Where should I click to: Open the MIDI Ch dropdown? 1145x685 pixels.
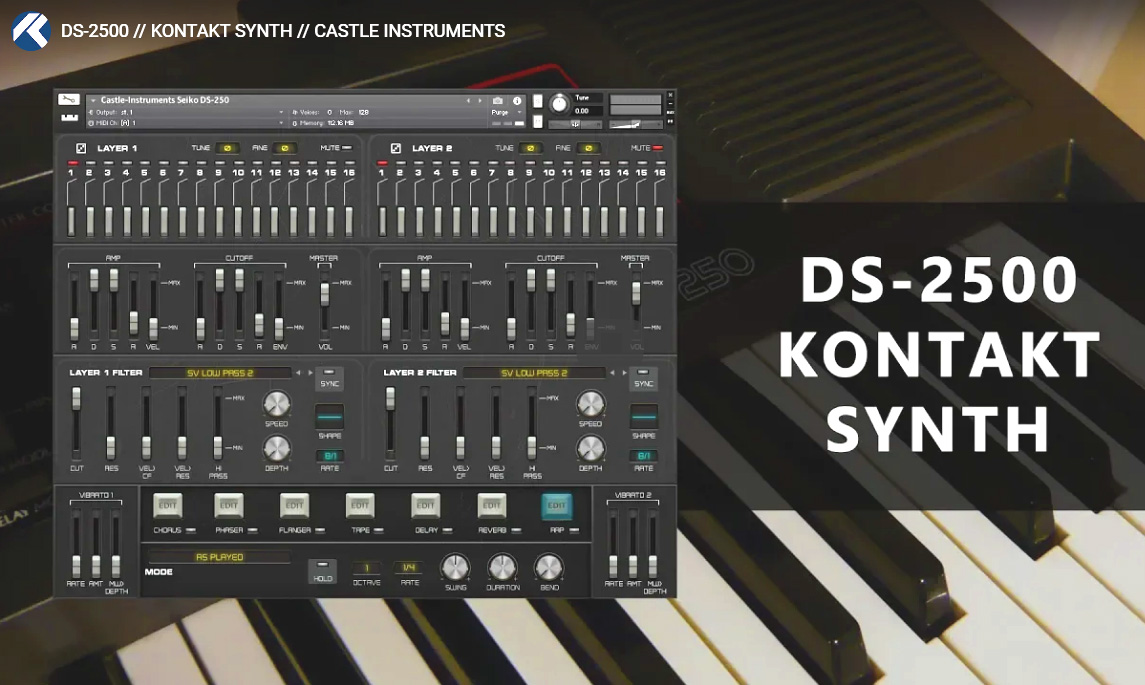click(x=186, y=123)
